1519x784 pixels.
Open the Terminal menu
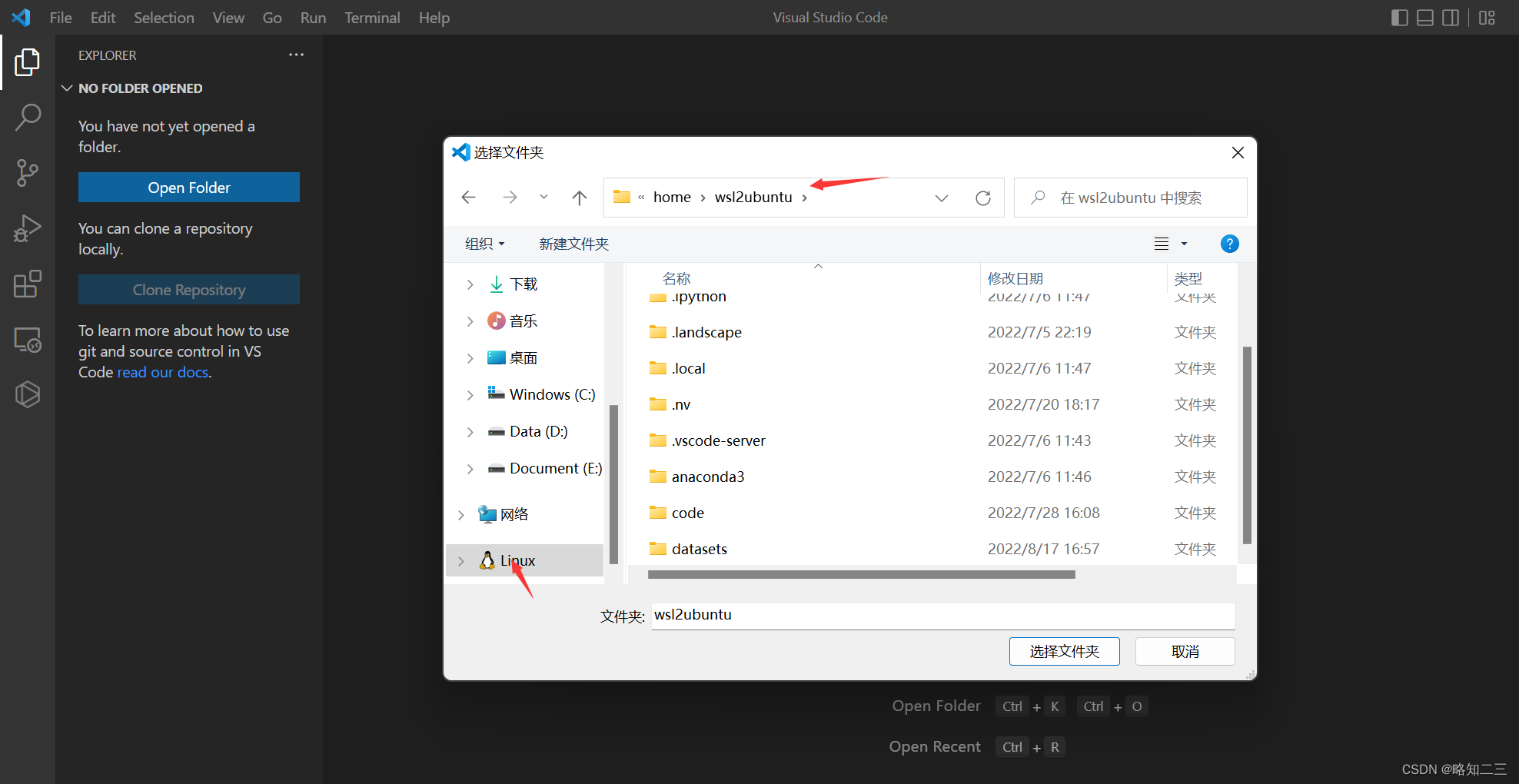tap(372, 18)
